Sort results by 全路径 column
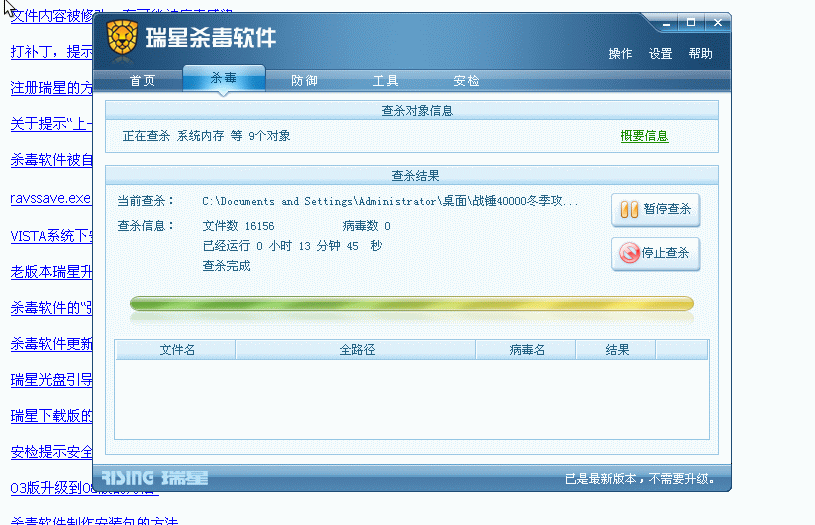815x525 pixels. pos(356,350)
